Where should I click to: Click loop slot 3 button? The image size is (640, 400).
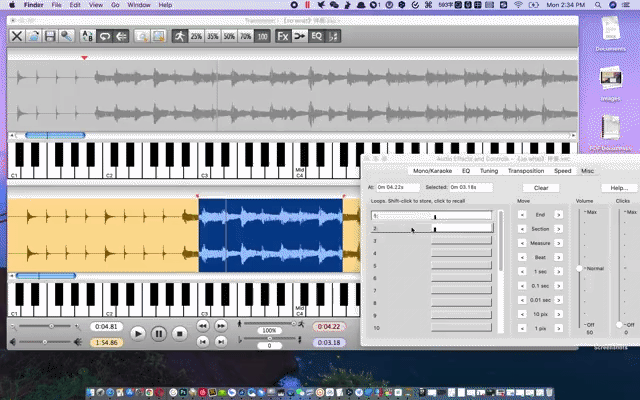(461, 241)
